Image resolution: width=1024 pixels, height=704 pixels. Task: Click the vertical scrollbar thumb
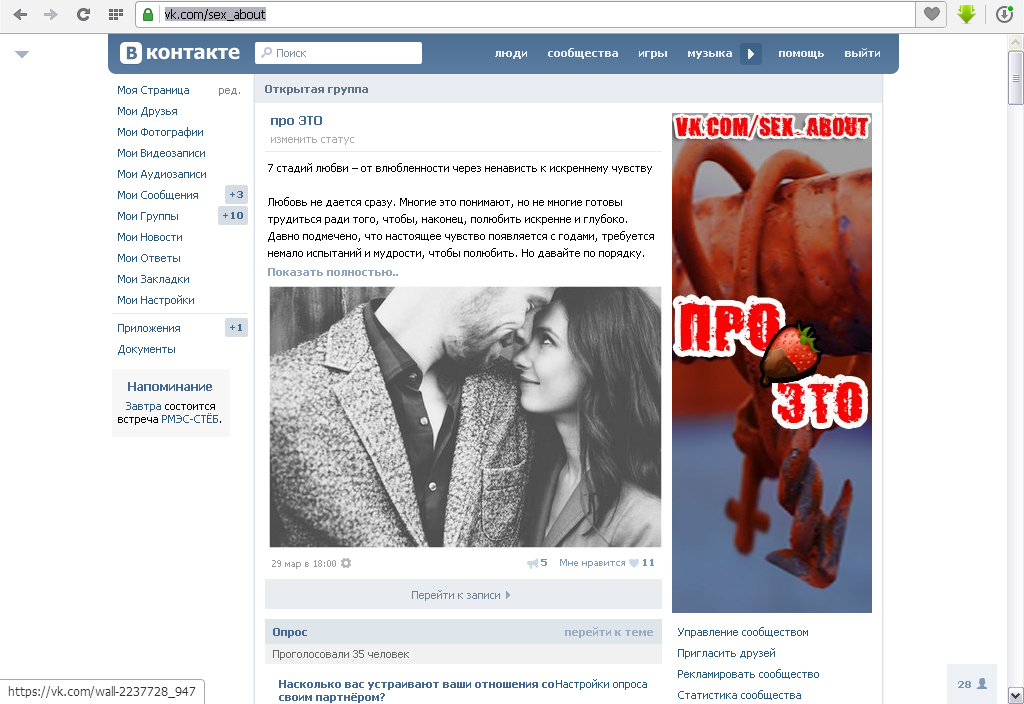[x=1016, y=78]
